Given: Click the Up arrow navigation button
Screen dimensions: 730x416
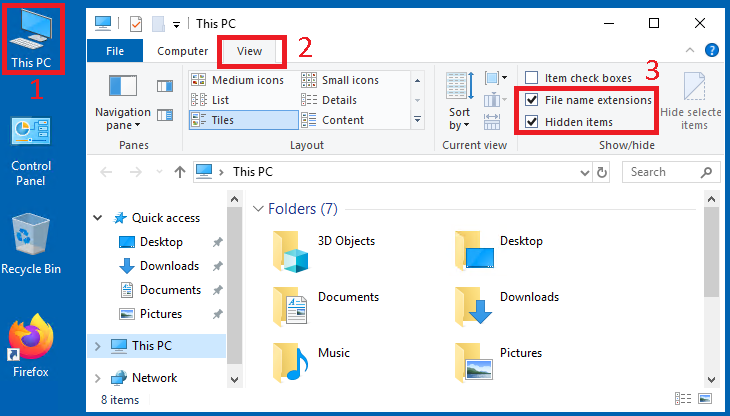Looking at the screenshot, I should click(x=180, y=172).
